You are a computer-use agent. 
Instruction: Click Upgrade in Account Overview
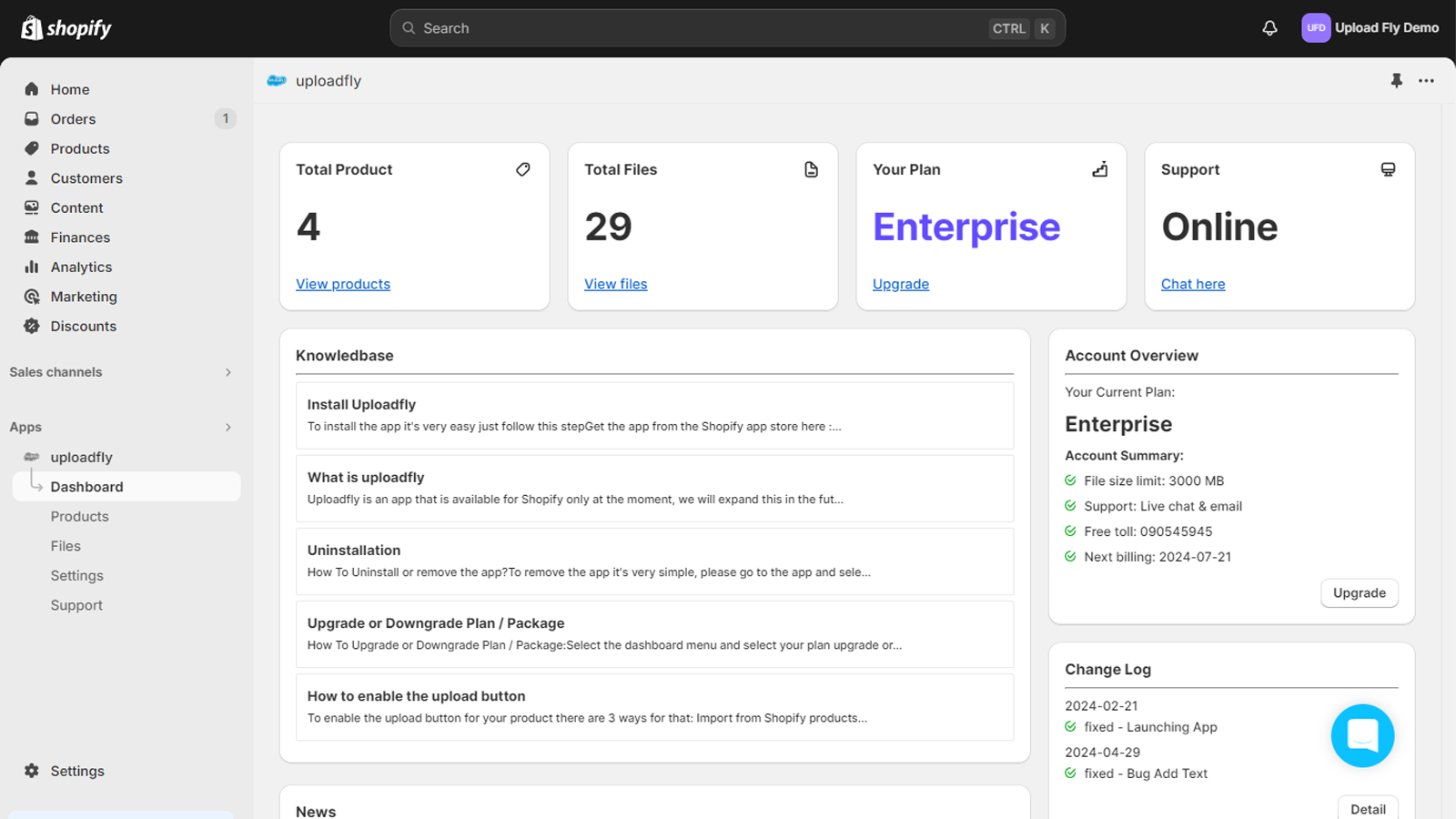click(x=1359, y=592)
